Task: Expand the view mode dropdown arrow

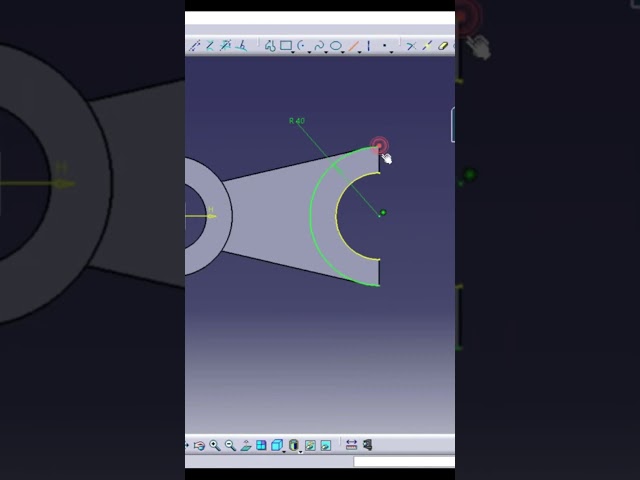Action: click(x=300, y=452)
